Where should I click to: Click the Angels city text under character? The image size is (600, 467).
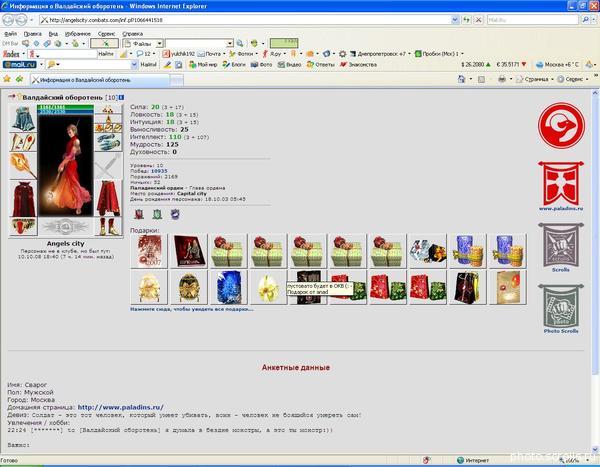tap(65, 243)
